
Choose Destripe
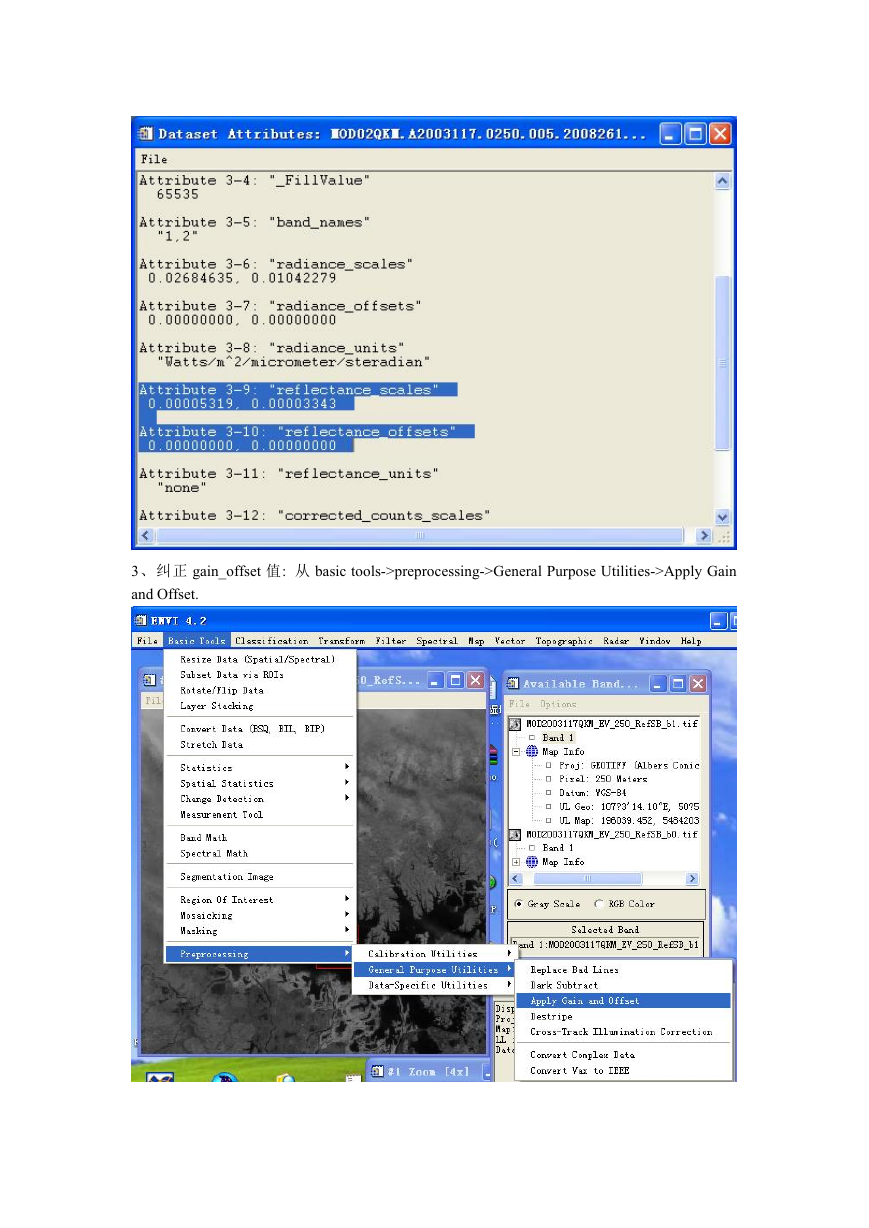coord(624,1016)
